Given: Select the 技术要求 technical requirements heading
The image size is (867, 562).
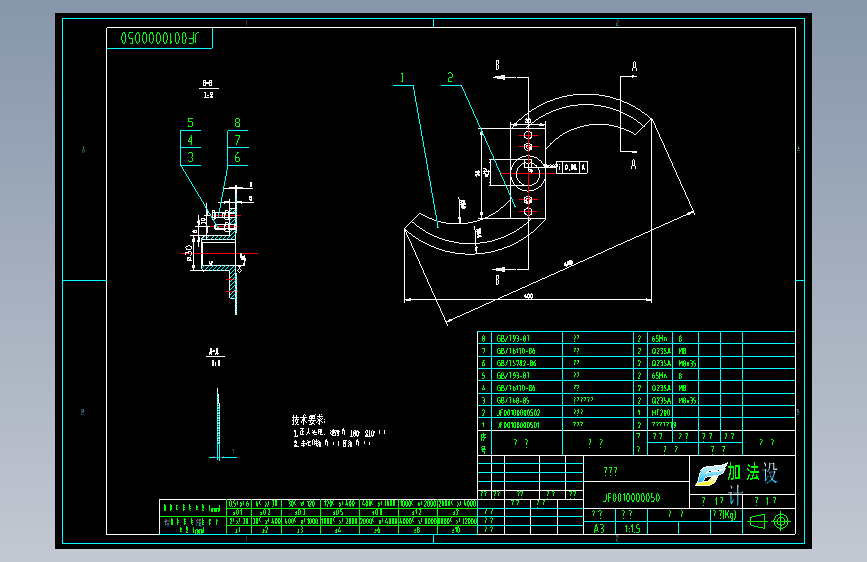Looking at the screenshot, I should (309, 420).
